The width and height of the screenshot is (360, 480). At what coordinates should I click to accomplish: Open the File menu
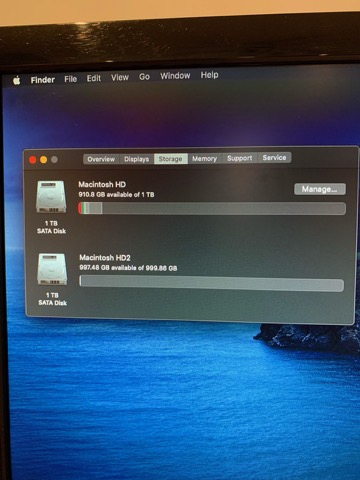pyautogui.click(x=71, y=79)
